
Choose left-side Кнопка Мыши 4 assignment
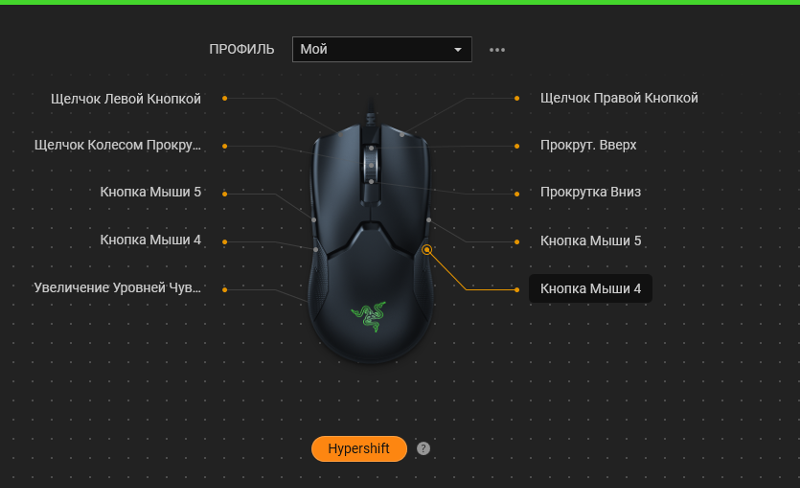point(151,240)
